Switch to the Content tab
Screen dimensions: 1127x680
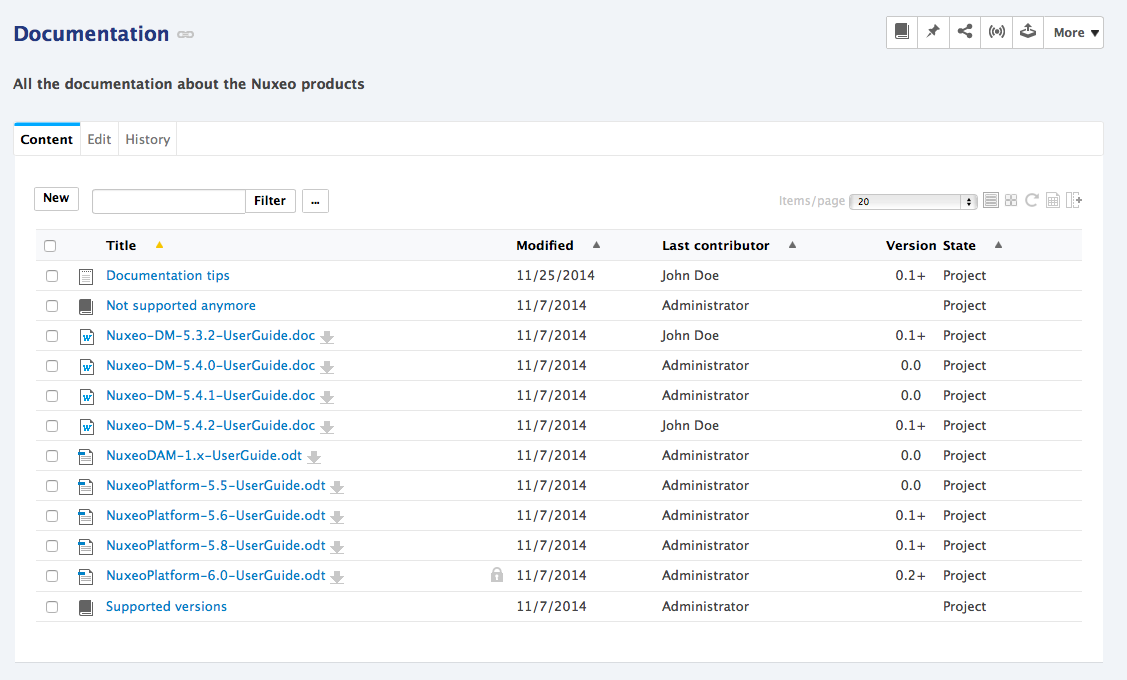47,139
